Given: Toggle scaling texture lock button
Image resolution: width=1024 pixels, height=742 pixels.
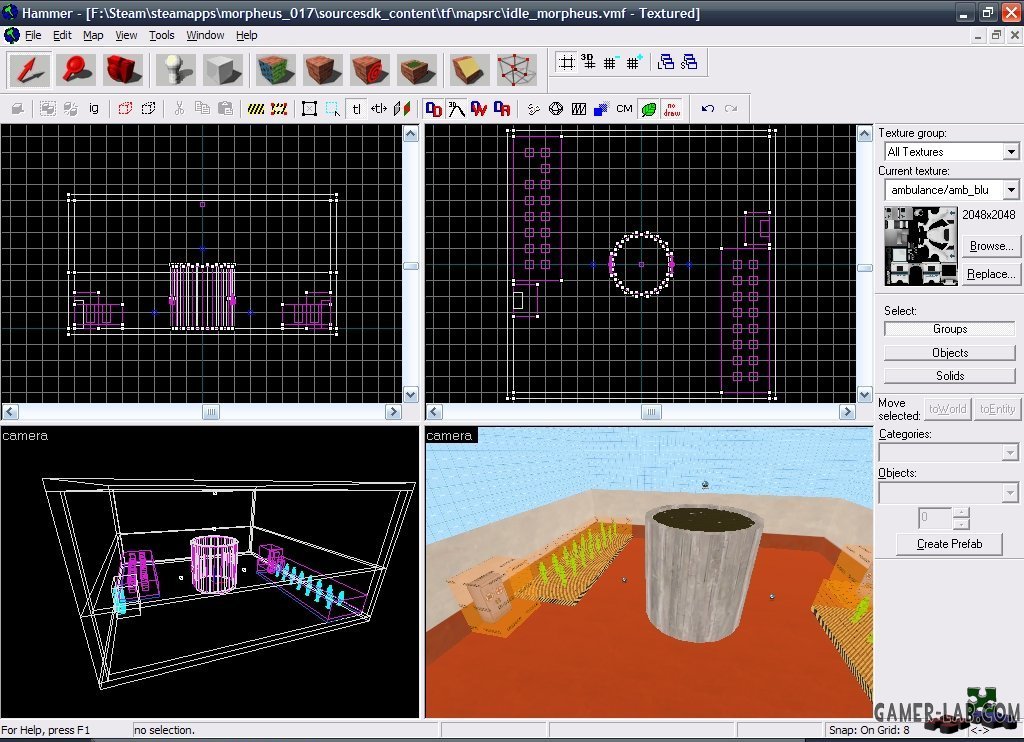Looking at the screenshot, I should click(379, 108).
